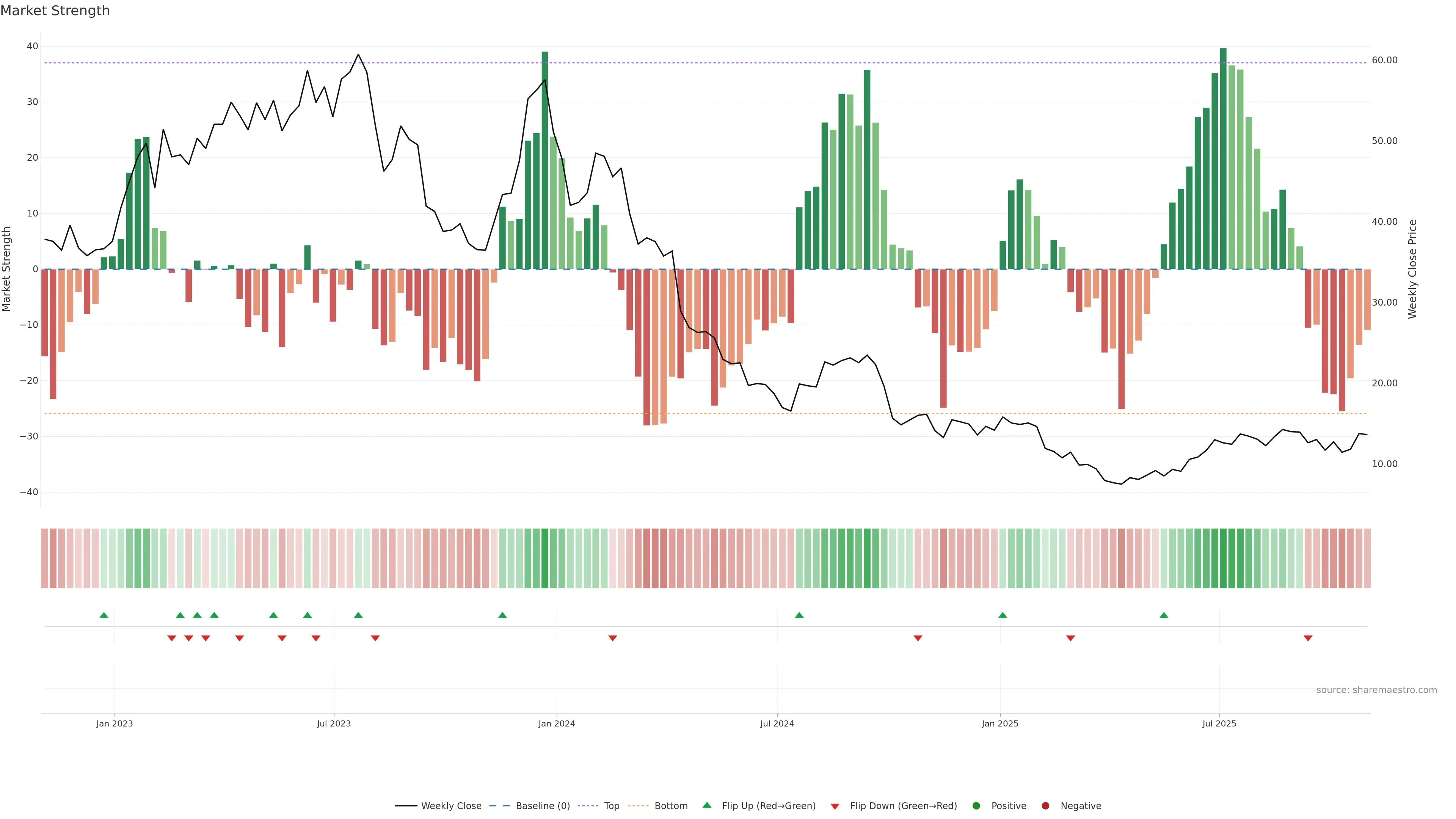Click the Jul 2025 x-axis label

[x=1219, y=723]
